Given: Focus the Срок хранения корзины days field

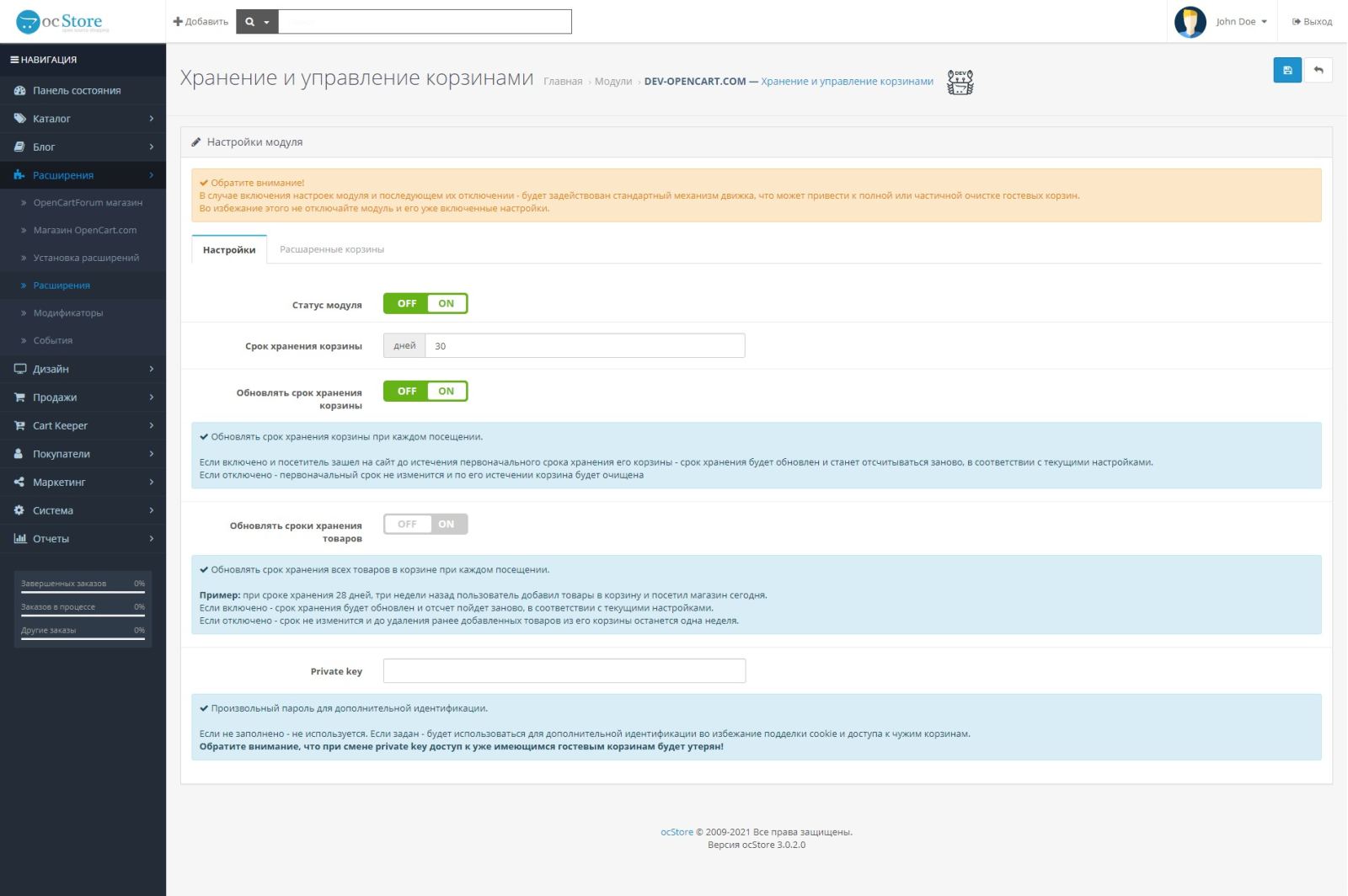Looking at the screenshot, I should pyautogui.click(x=585, y=345).
